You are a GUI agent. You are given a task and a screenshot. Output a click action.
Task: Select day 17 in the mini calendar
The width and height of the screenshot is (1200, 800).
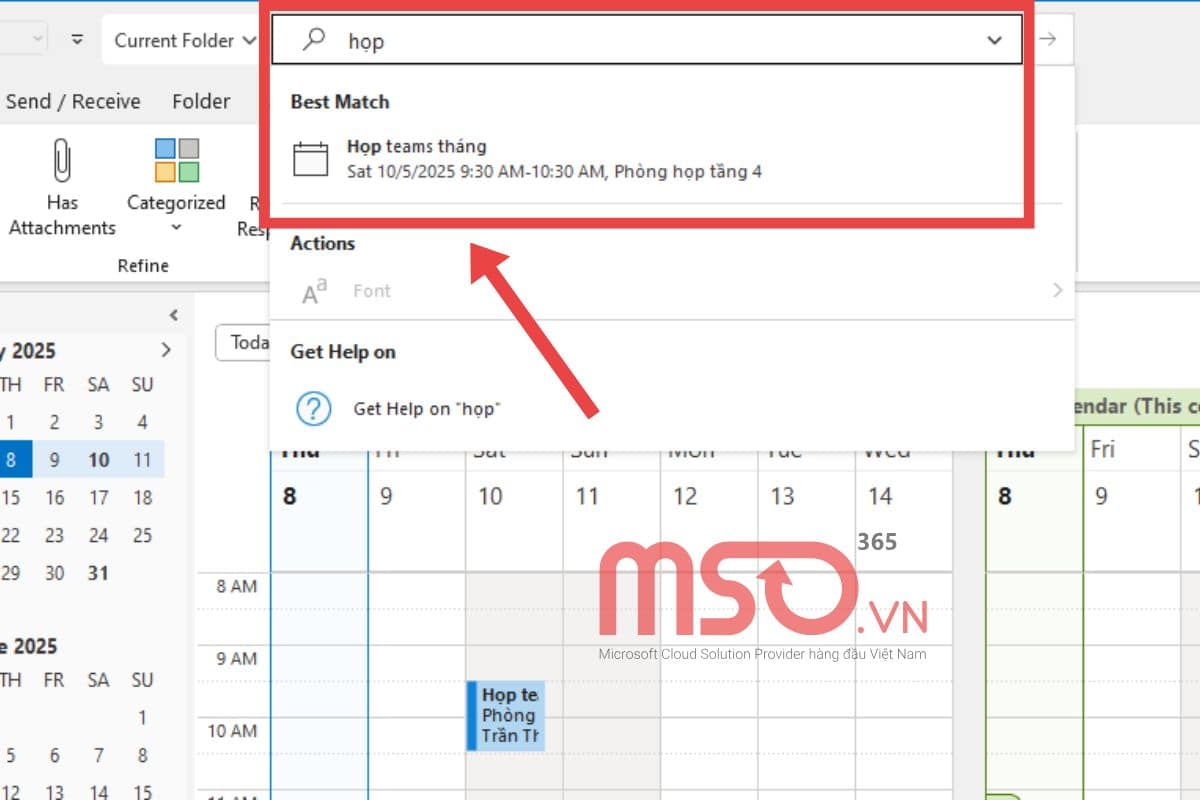click(98, 497)
